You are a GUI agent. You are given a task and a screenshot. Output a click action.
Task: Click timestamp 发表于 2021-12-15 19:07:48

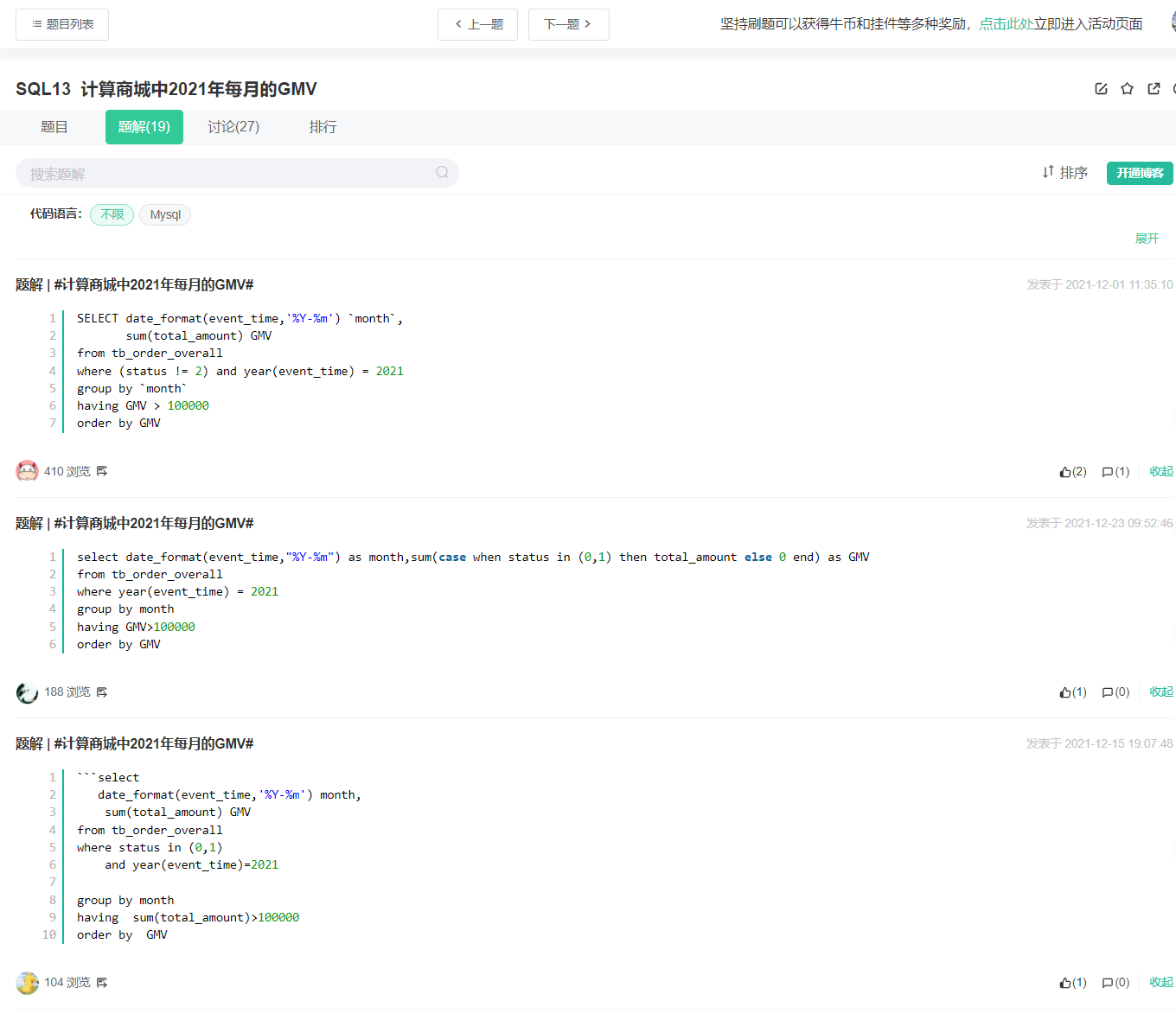1100,743
